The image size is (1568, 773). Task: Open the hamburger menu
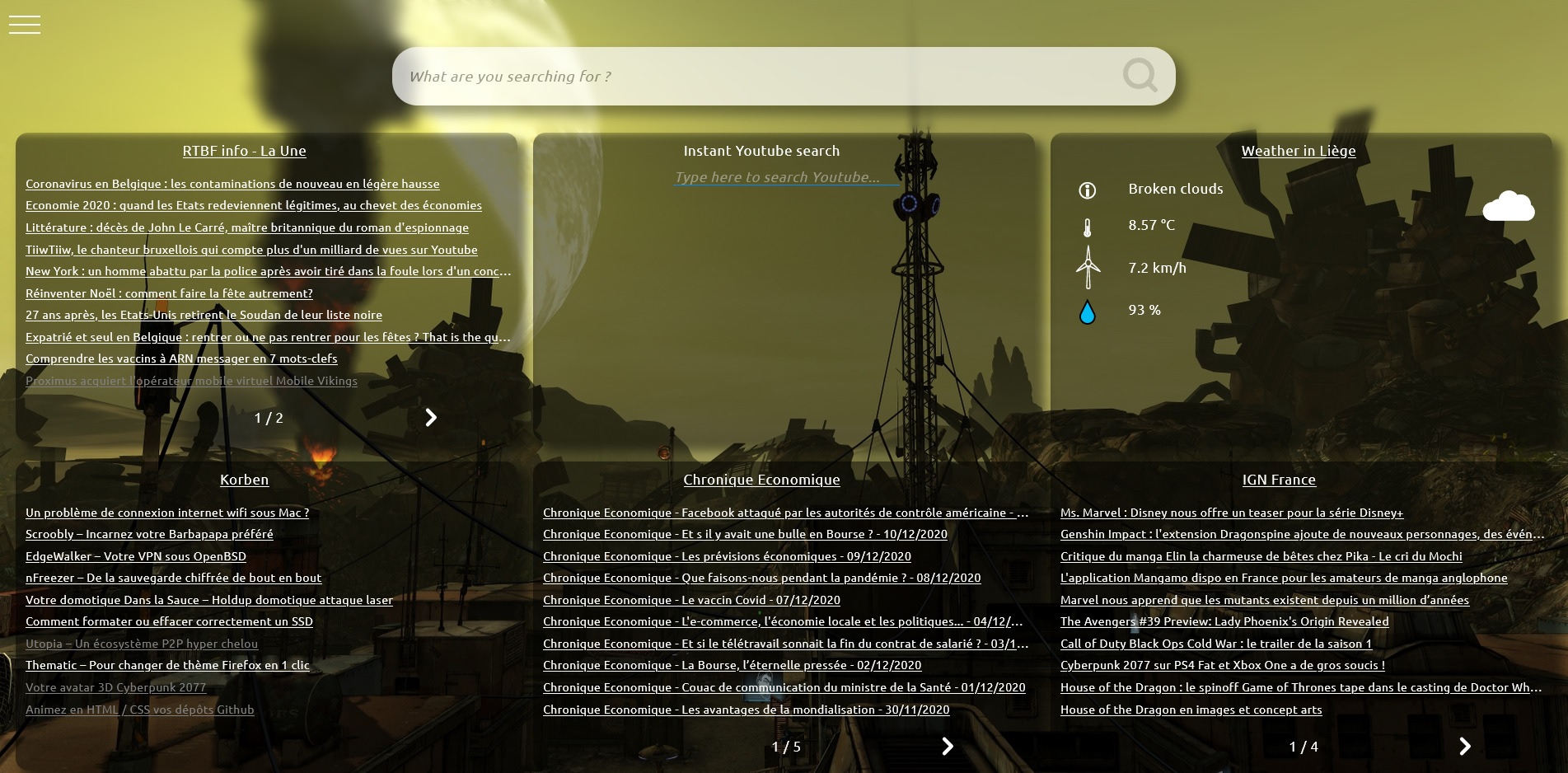point(25,25)
